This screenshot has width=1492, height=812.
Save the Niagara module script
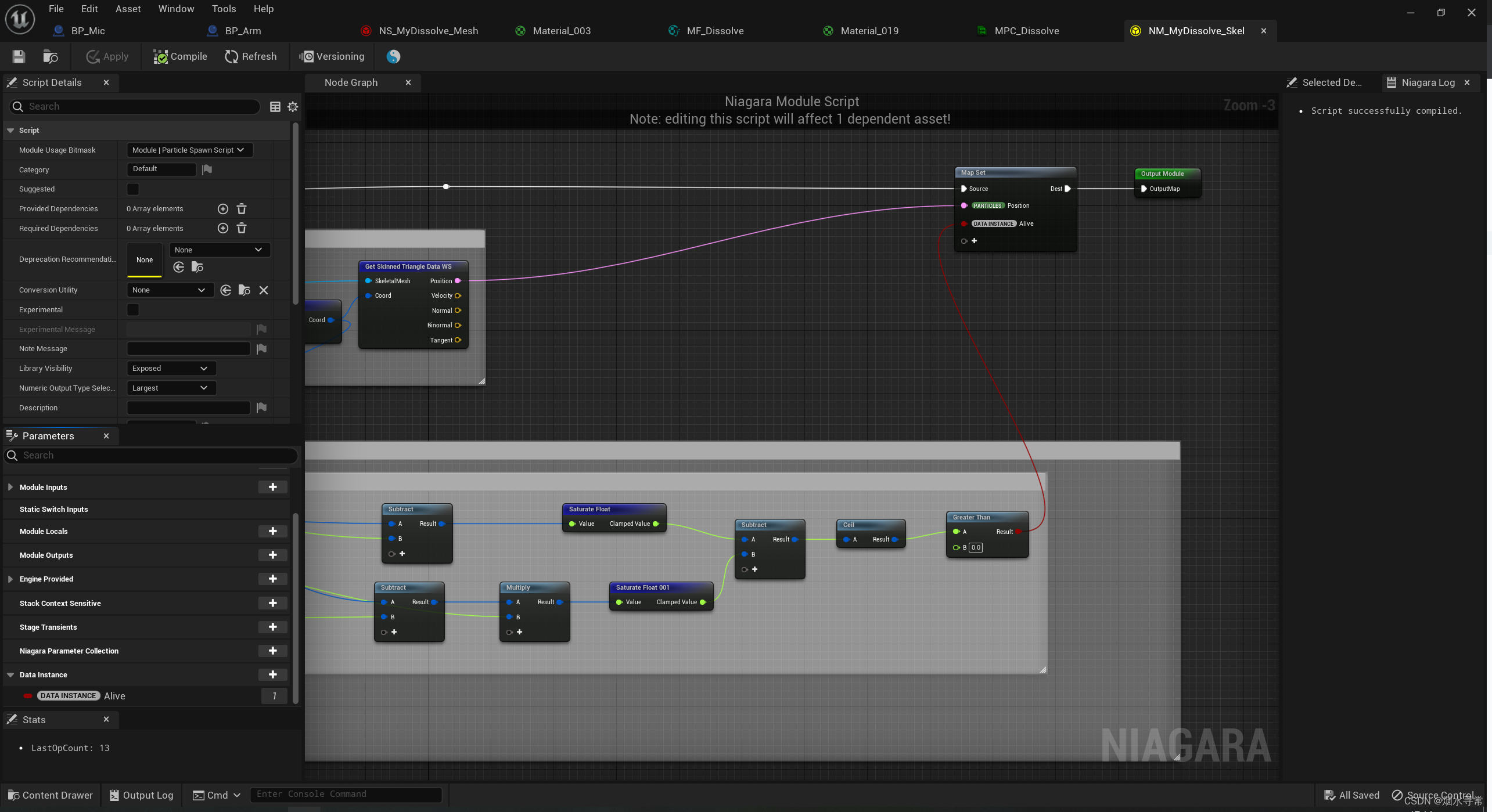18,56
